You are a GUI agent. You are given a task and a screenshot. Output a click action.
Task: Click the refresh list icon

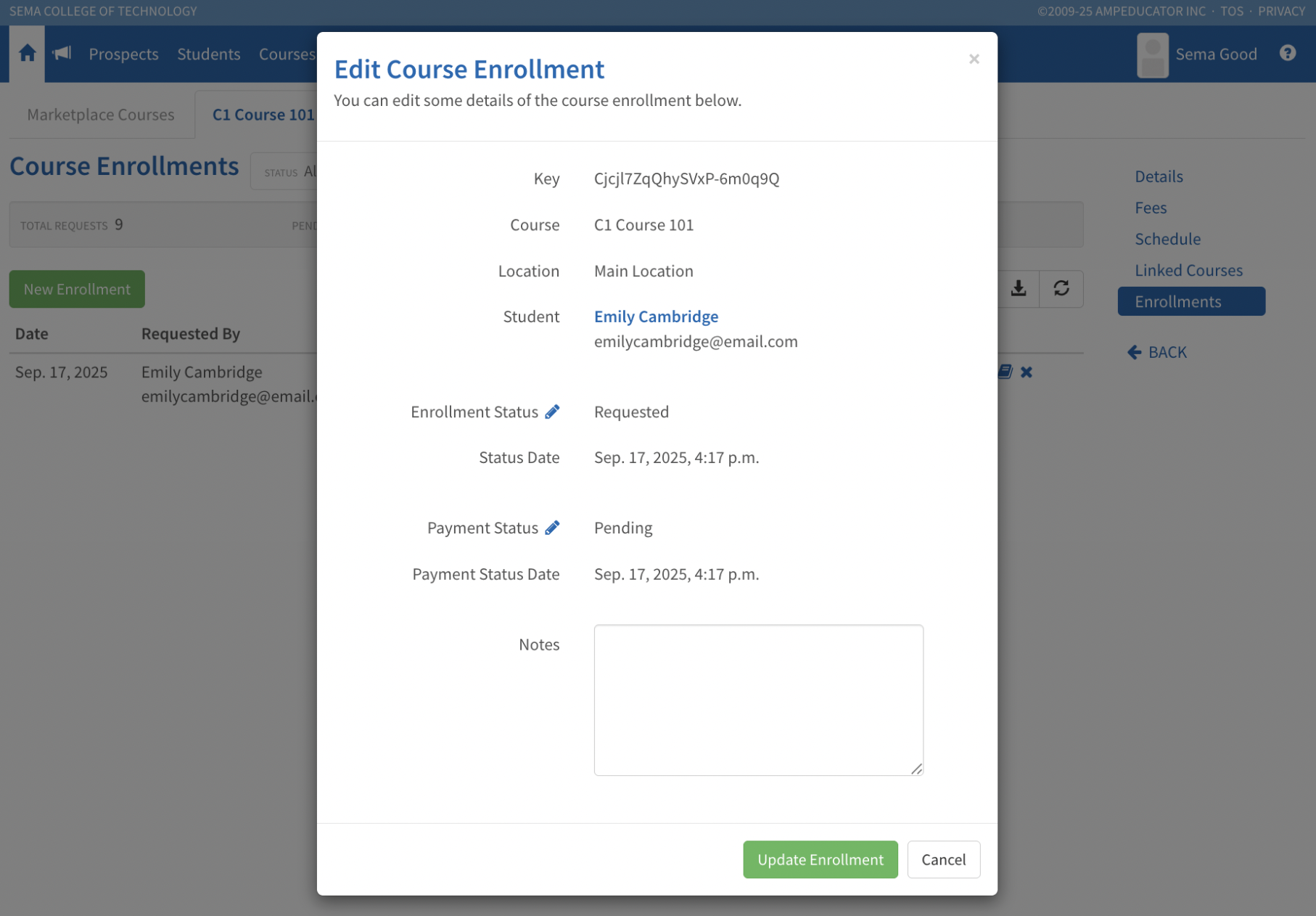pos(1061,289)
